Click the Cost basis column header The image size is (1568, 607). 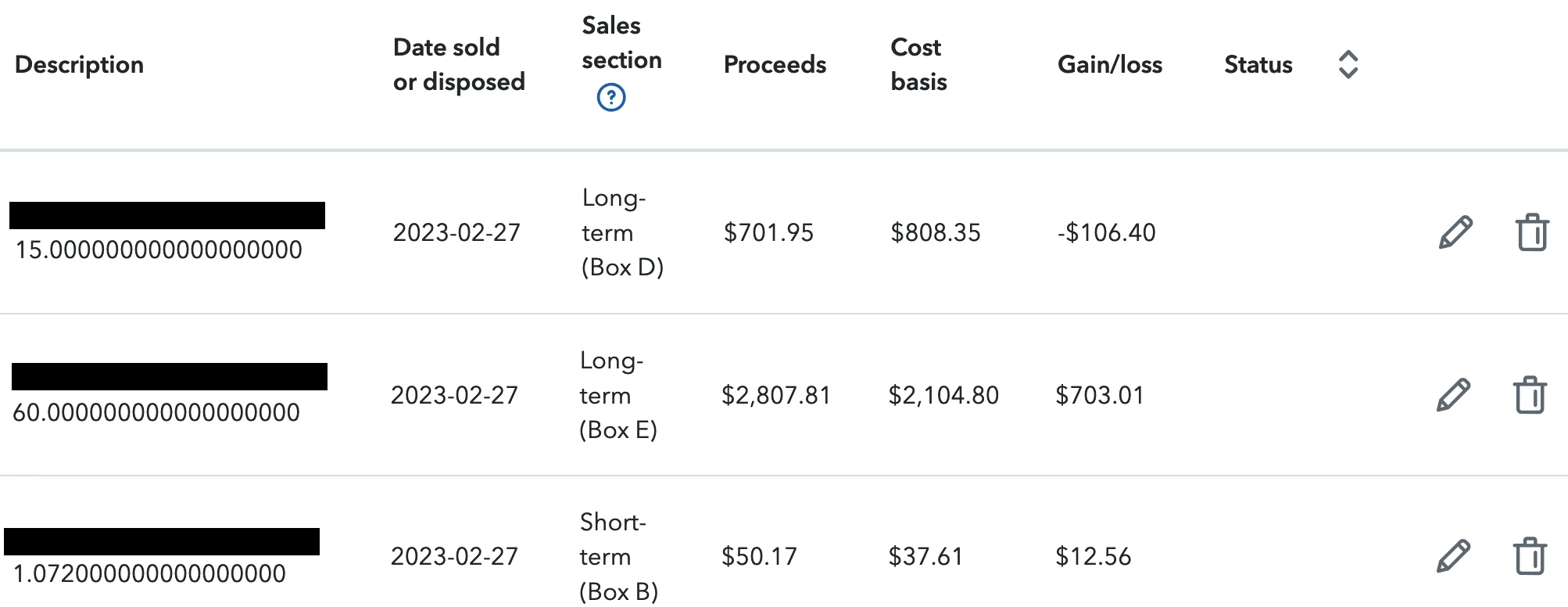(x=918, y=65)
